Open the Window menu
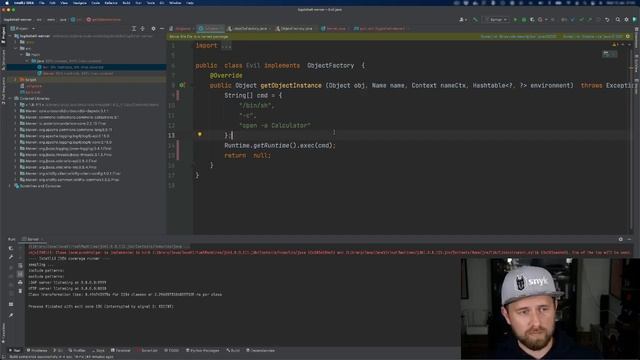The height and width of the screenshot is (360, 640). [175, 3]
